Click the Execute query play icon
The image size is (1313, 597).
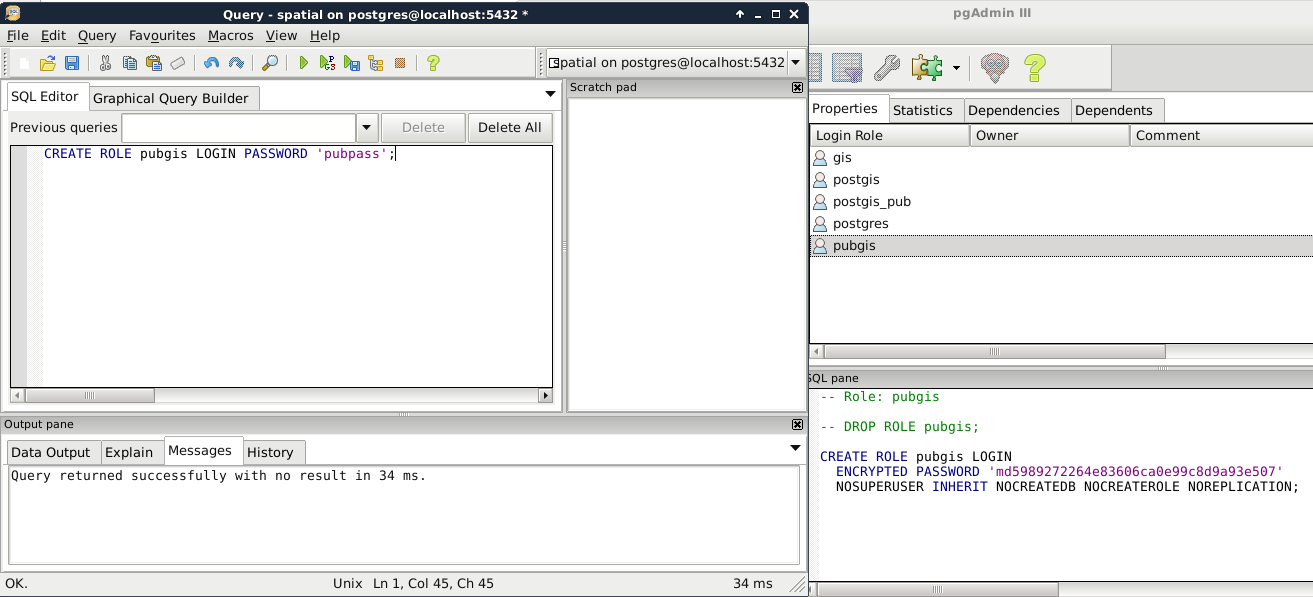click(304, 63)
